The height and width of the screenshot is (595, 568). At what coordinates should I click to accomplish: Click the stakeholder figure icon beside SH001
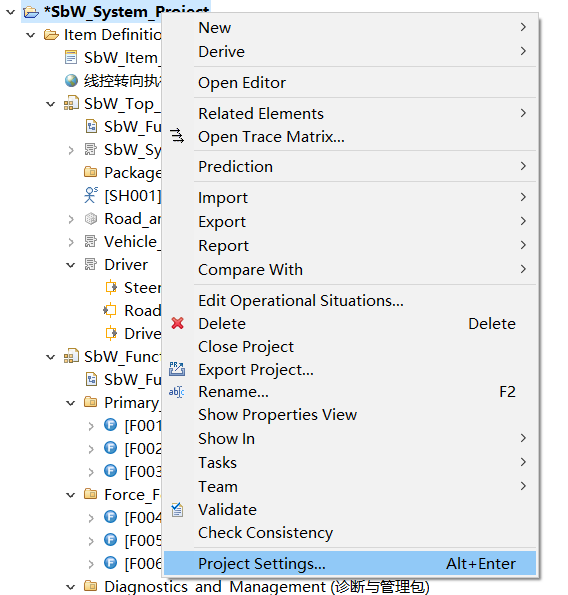[x=91, y=195]
